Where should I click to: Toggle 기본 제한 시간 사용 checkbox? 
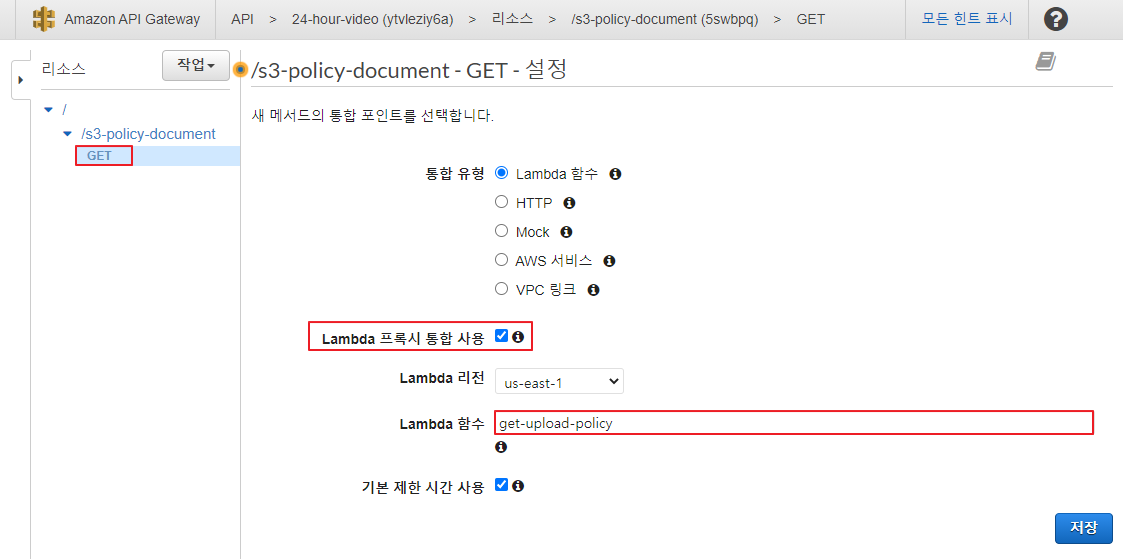501,485
